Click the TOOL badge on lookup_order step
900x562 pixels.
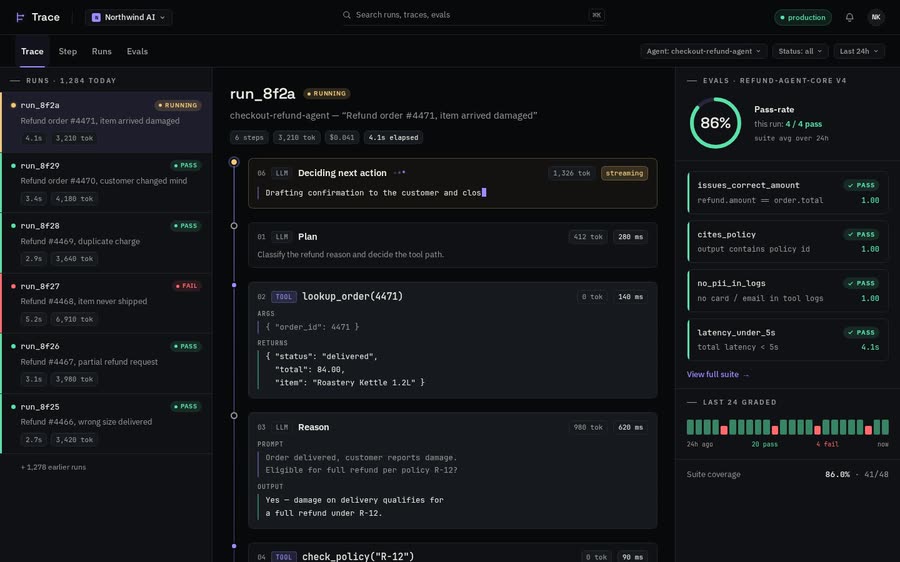click(x=284, y=297)
